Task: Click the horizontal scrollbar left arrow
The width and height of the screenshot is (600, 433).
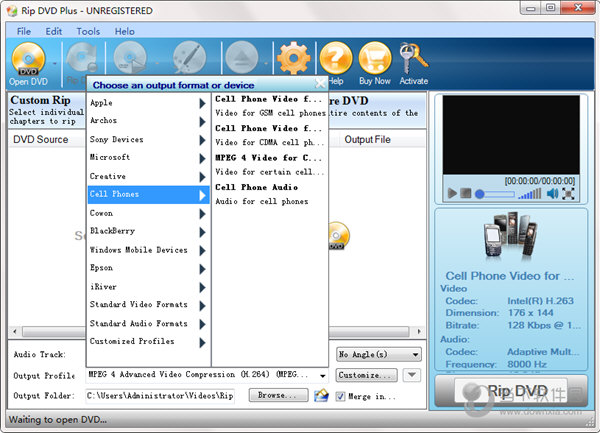Action: click(x=15, y=331)
